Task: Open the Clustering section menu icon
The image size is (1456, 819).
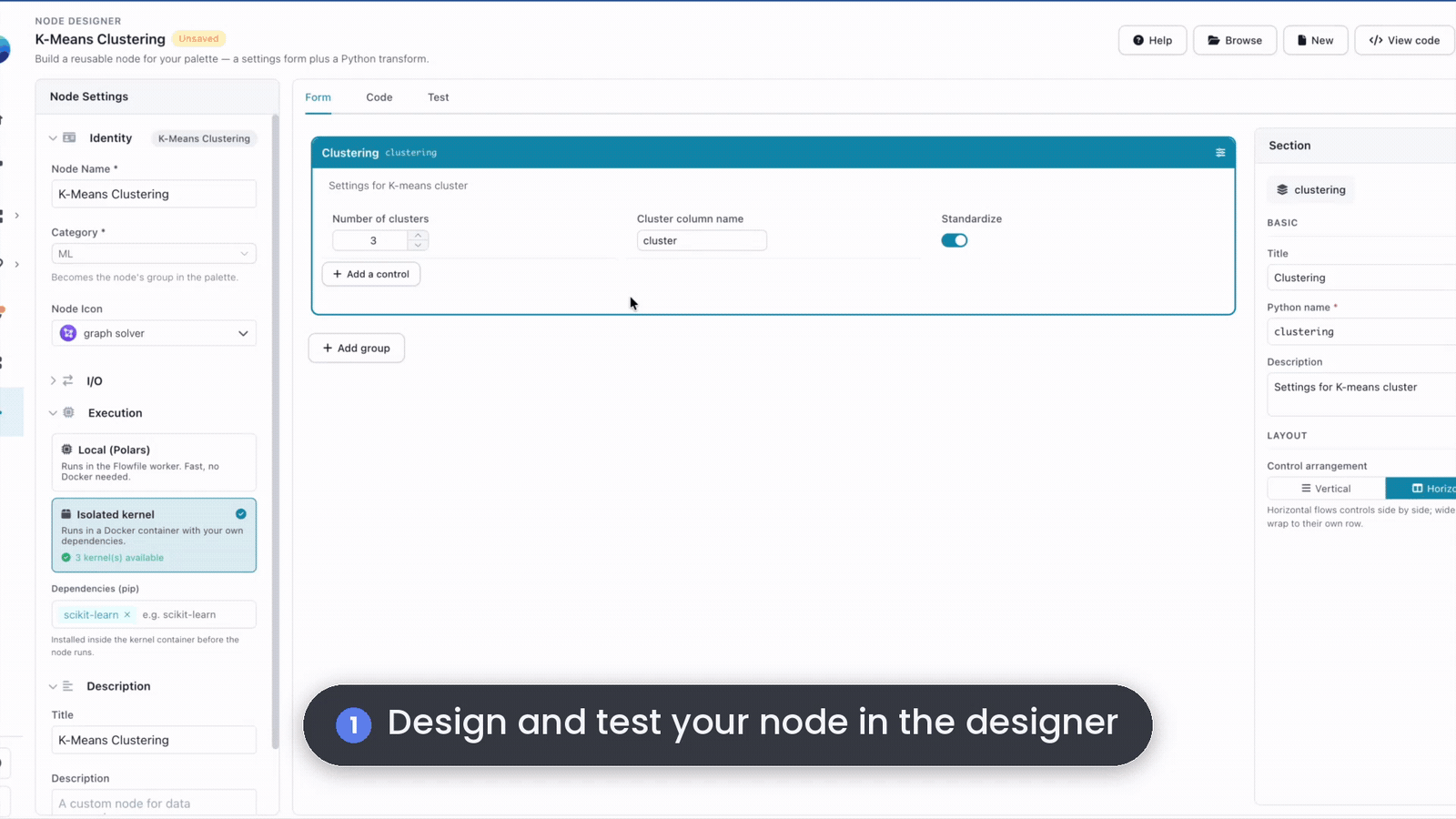Action: [x=1220, y=153]
